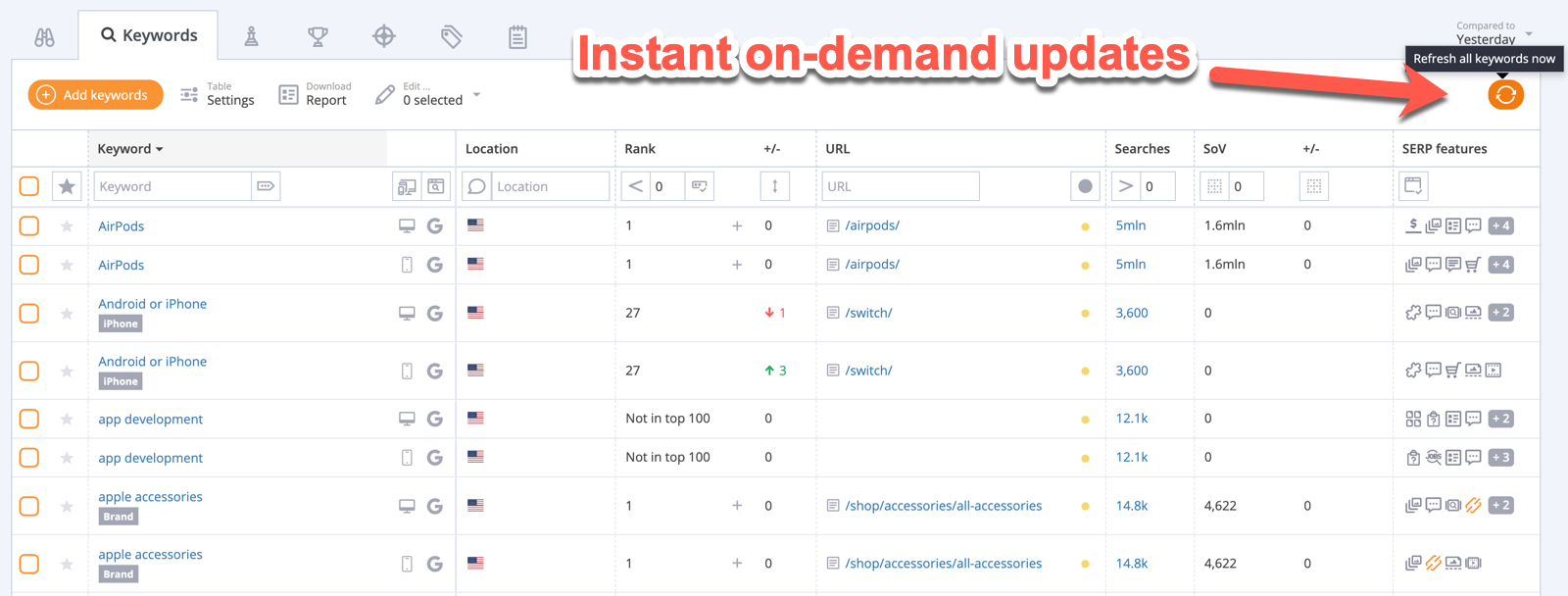The height and width of the screenshot is (596, 1568).
Task: Click the orange refresh all keywords icon
Action: (1505, 95)
